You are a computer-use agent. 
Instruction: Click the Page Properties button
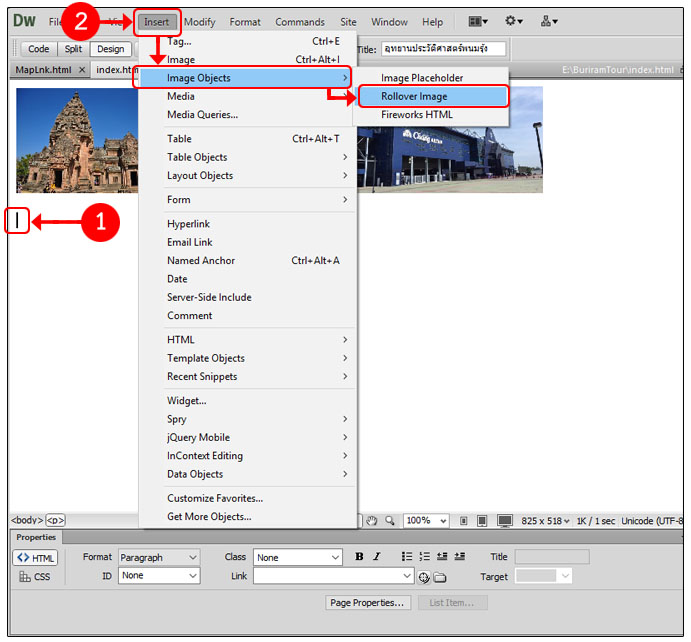point(368,603)
